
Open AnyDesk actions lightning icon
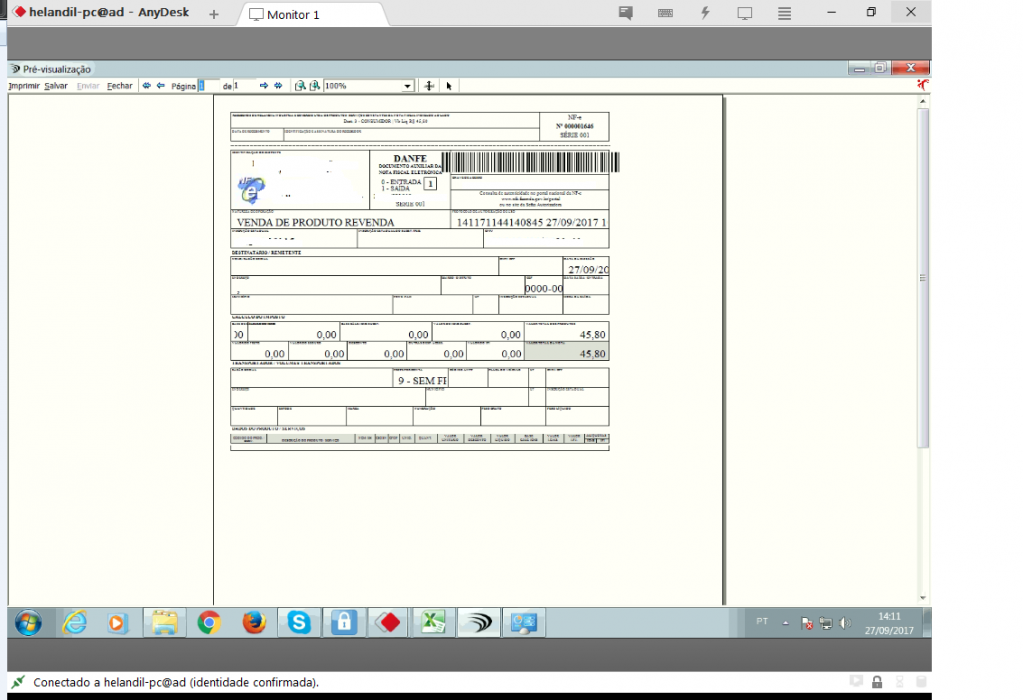pyautogui.click(x=705, y=13)
